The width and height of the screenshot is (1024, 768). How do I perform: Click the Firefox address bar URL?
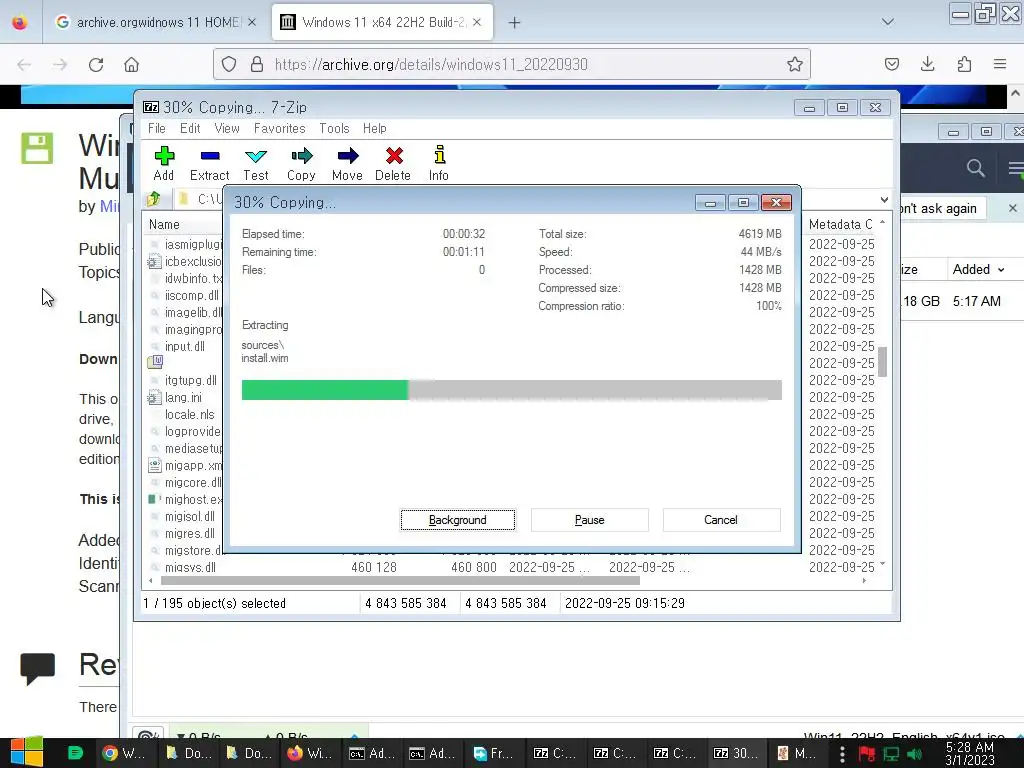pyautogui.click(x=431, y=64)
